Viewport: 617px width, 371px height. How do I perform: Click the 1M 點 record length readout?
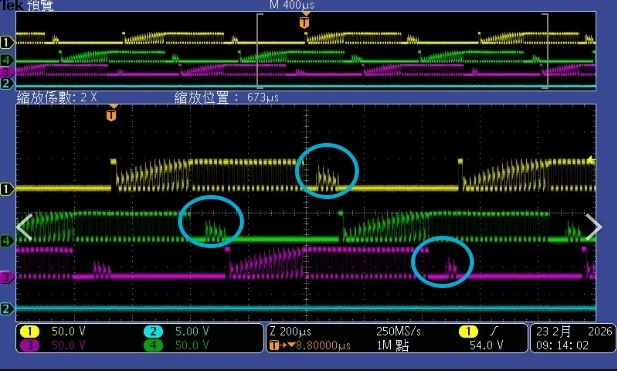click(393, 346)
